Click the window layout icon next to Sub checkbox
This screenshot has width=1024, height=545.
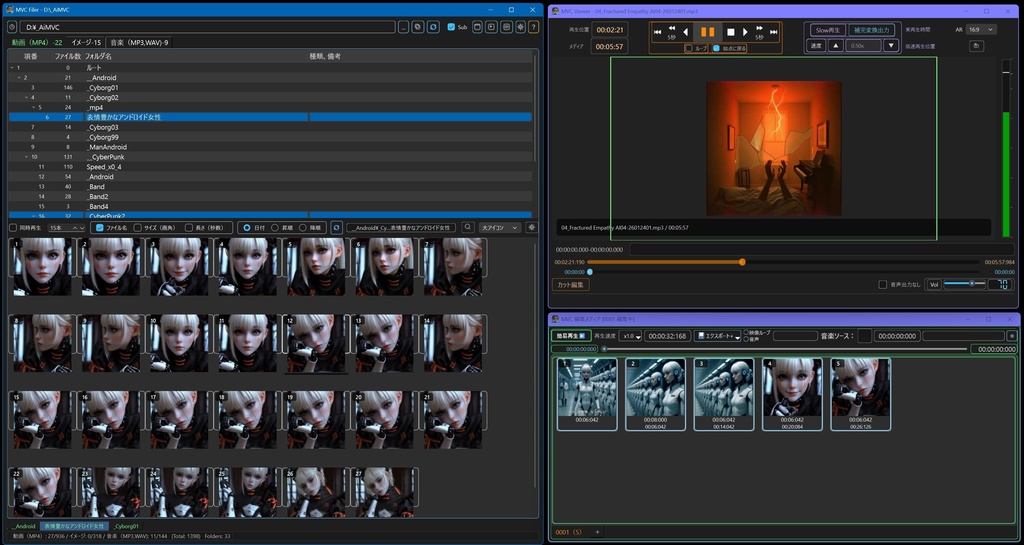pos(477,27)
